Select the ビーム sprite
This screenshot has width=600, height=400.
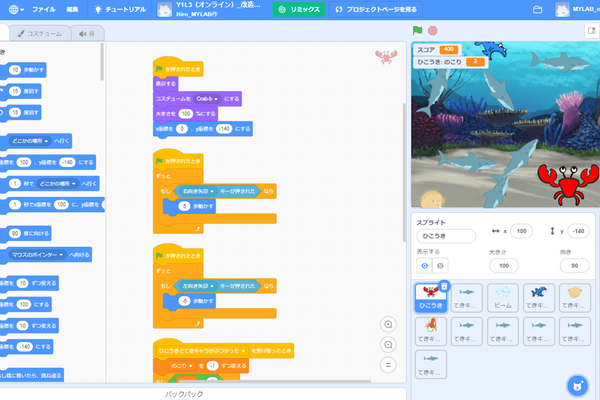[x=503, y=298]
